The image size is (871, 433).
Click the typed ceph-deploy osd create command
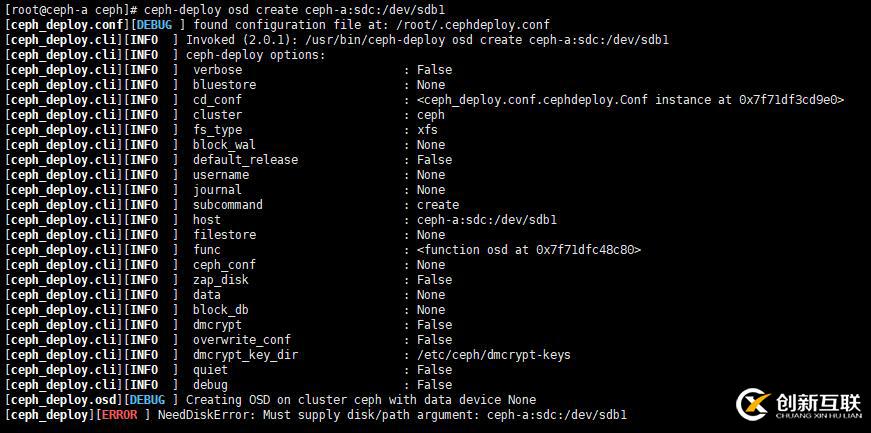[294, 9]
